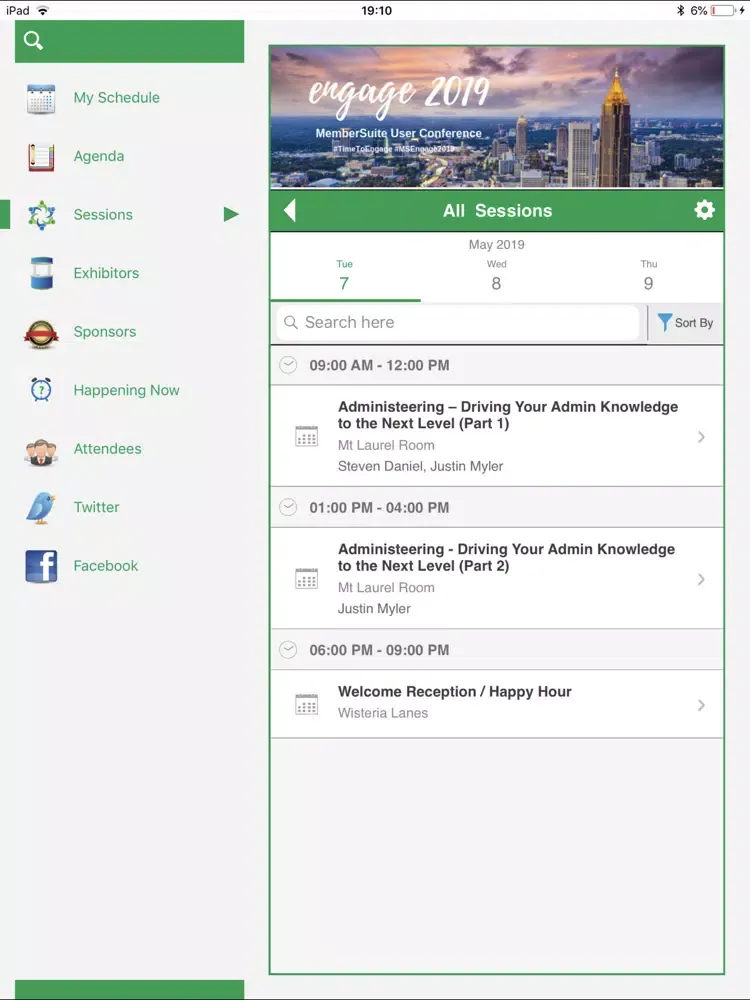The width and height of the screenshot is (750, 1000).
Task: Select the Sessions people-circle icon
Action: [x=41, y=215]
